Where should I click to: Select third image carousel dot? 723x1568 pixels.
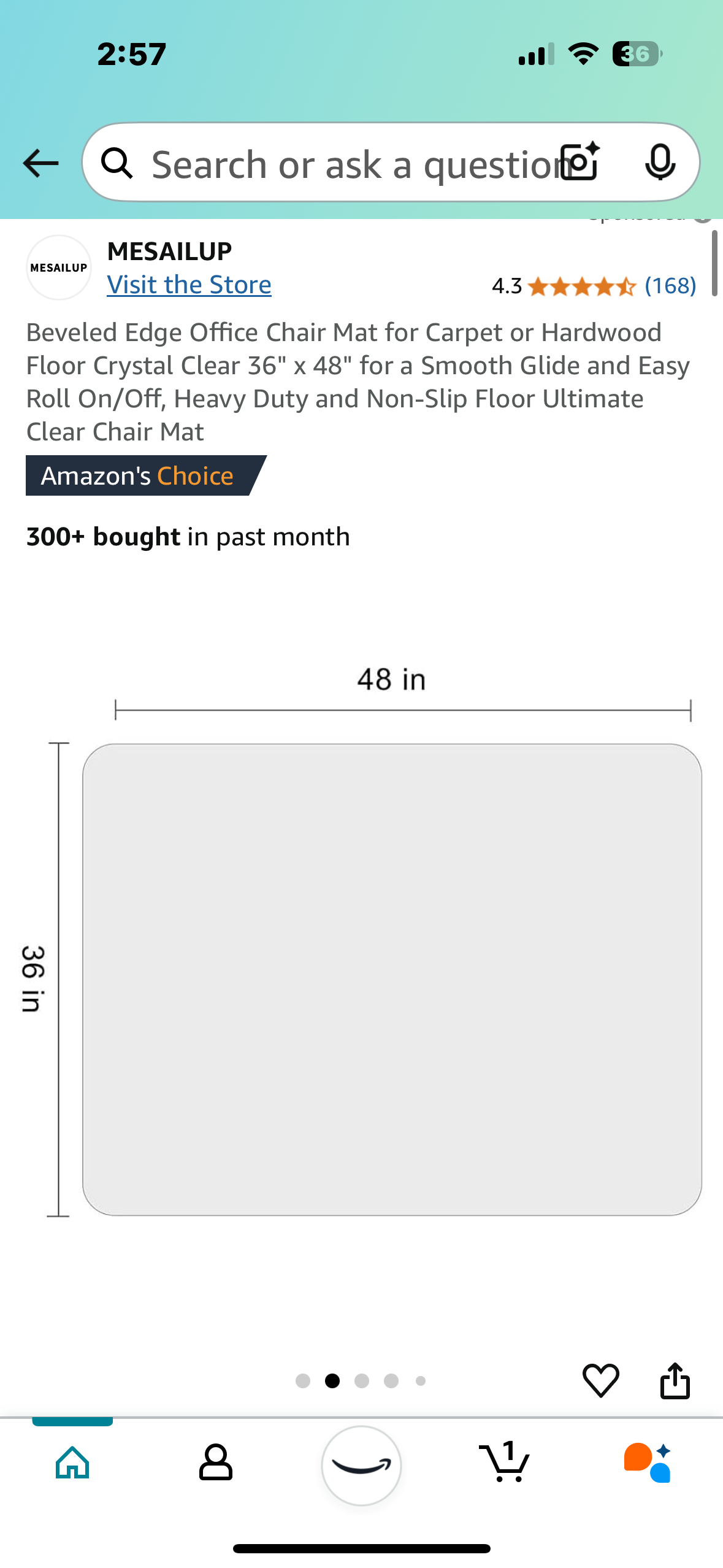tap(362, 1381)
